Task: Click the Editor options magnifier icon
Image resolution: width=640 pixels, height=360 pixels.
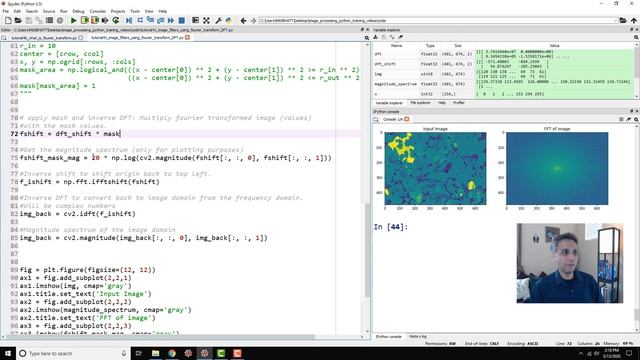Action: (367, 38)
